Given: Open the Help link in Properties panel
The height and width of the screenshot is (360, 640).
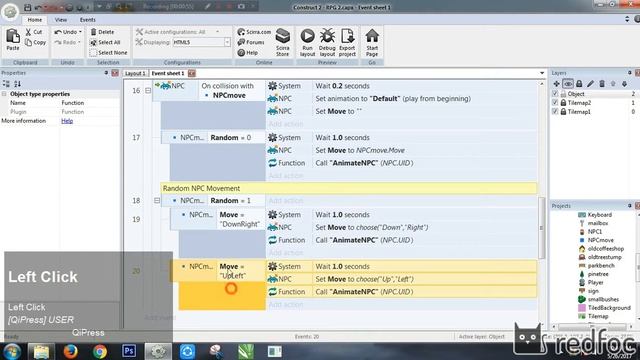Looking at the screenshot, I should [67, 121].
